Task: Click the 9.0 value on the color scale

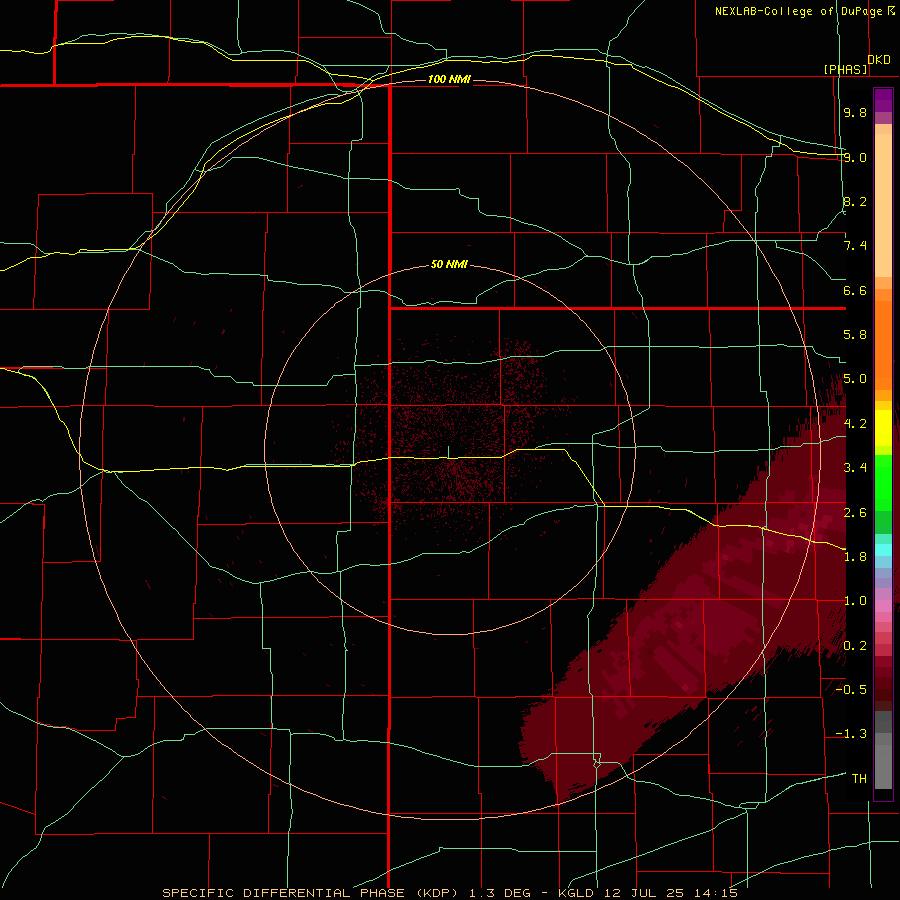Action: [x=855, y=157]
